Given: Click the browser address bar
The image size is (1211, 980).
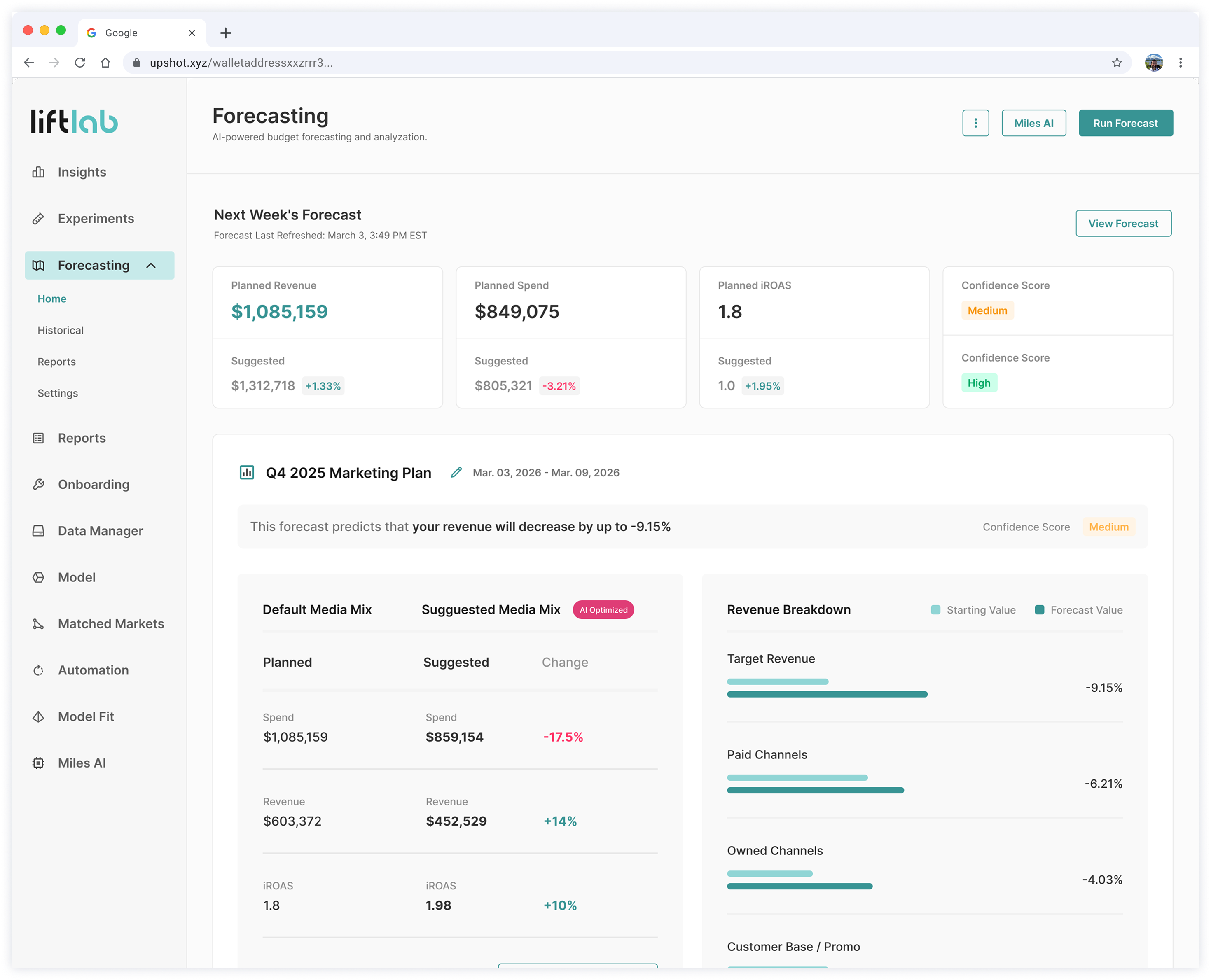Looking at the screenshot, I should (x=565, y=63).
